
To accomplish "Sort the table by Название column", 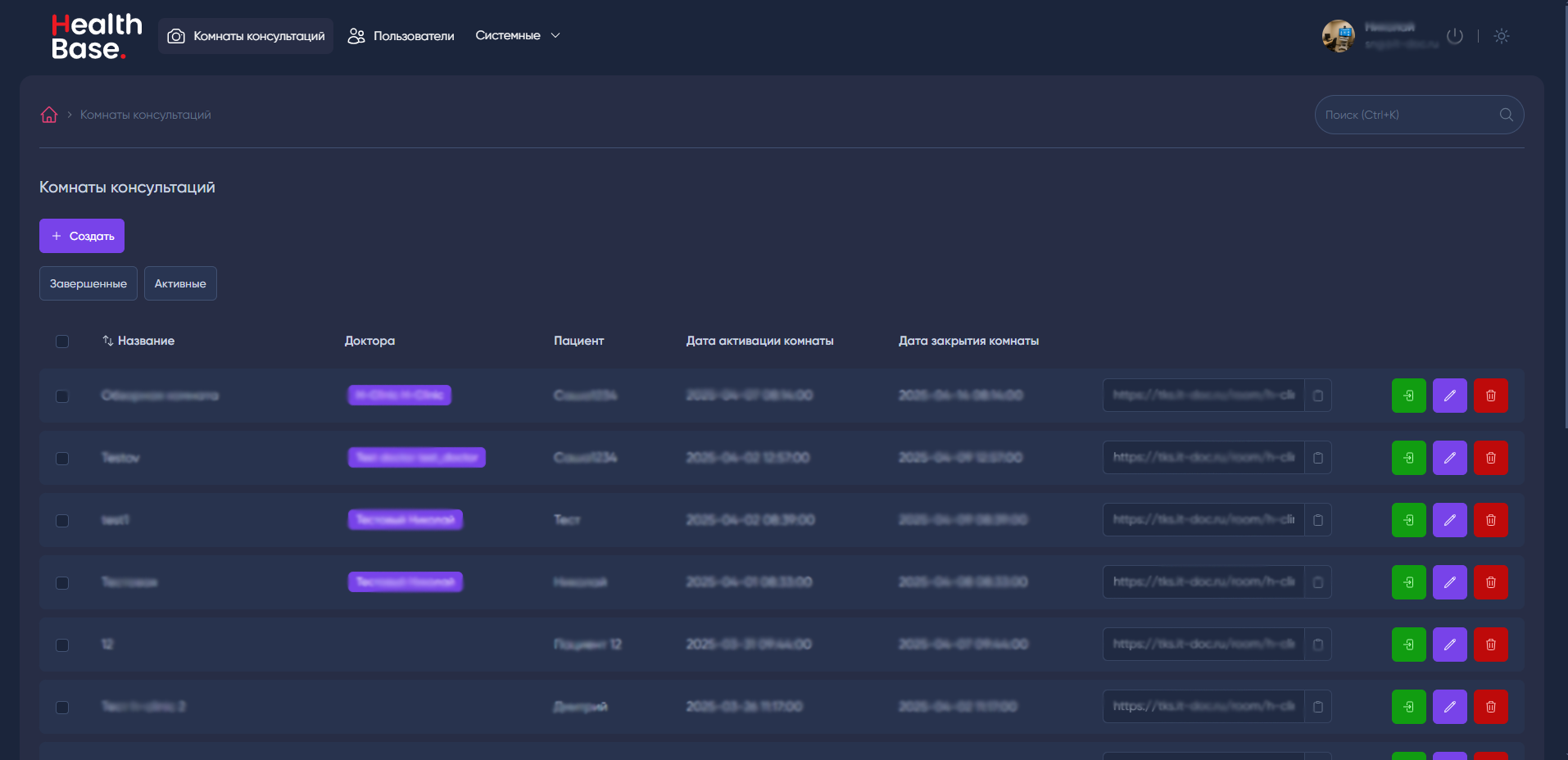I will click(138, 341).
